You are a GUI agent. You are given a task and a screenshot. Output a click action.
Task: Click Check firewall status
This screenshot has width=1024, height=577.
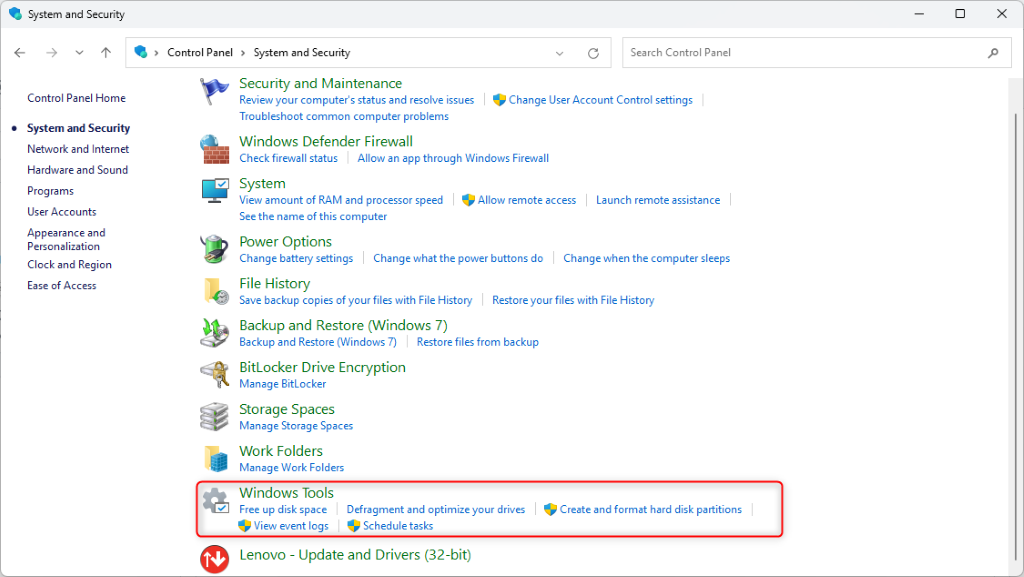(288, 158)
